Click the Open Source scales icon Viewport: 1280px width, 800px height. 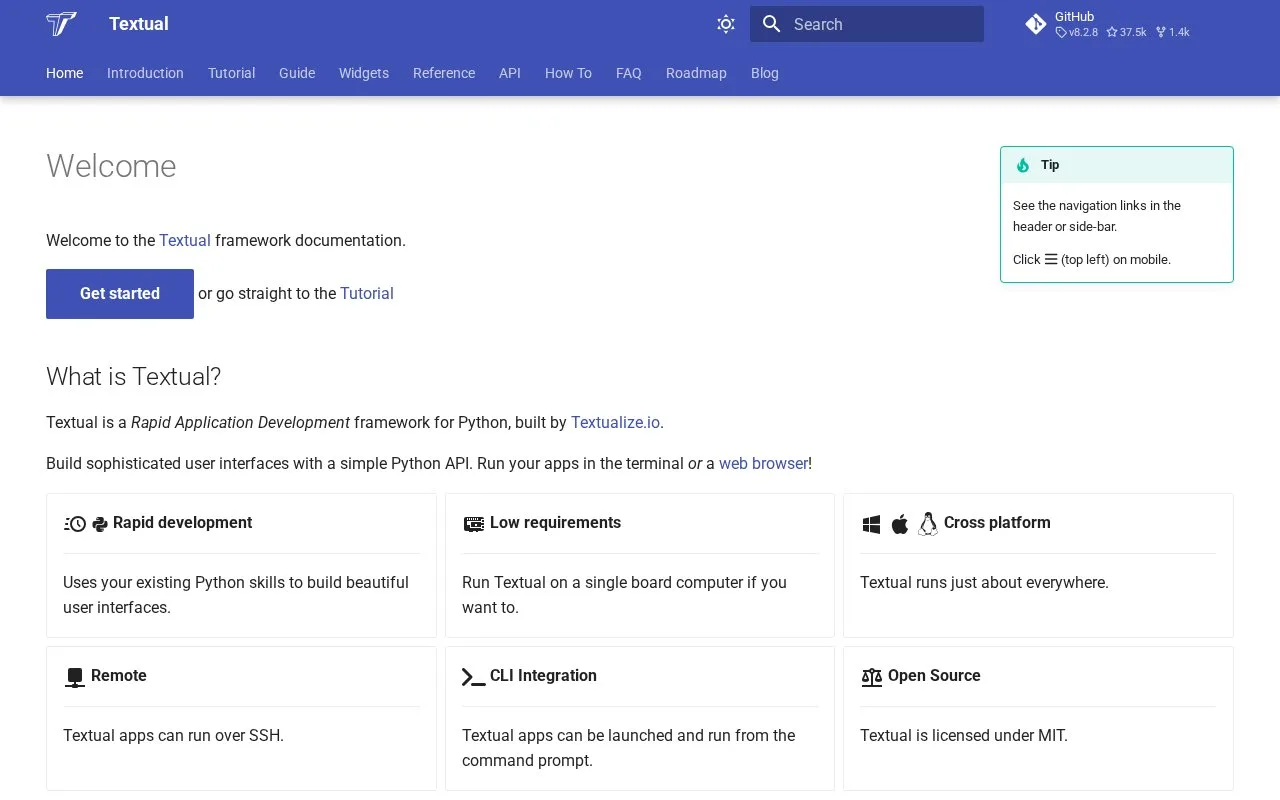tap(872, 677)
